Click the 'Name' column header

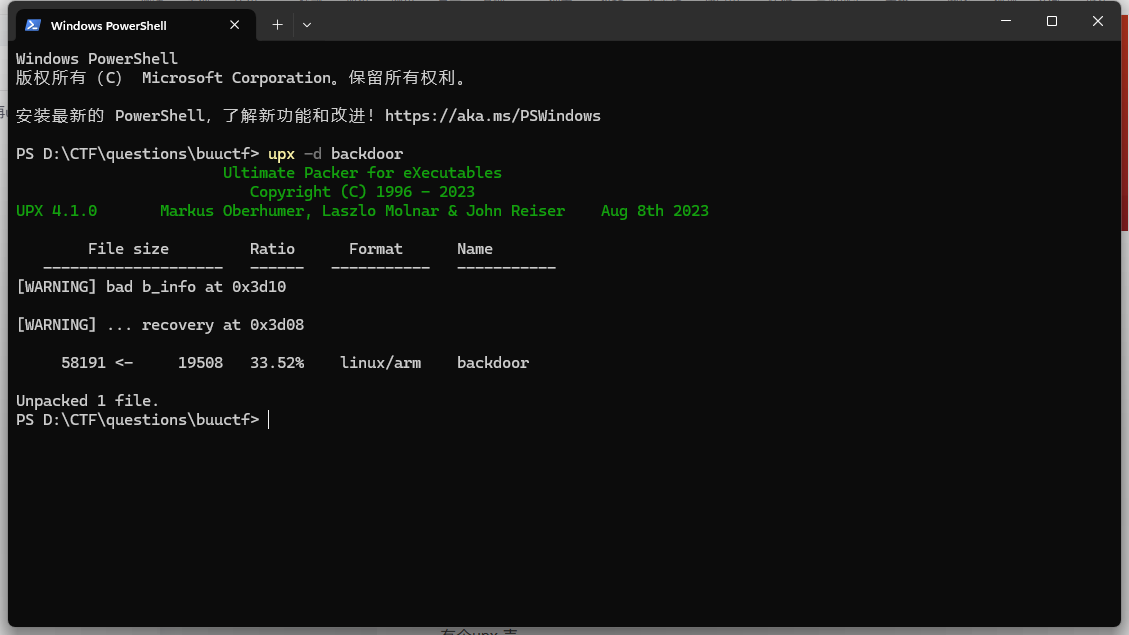point(474,249)
